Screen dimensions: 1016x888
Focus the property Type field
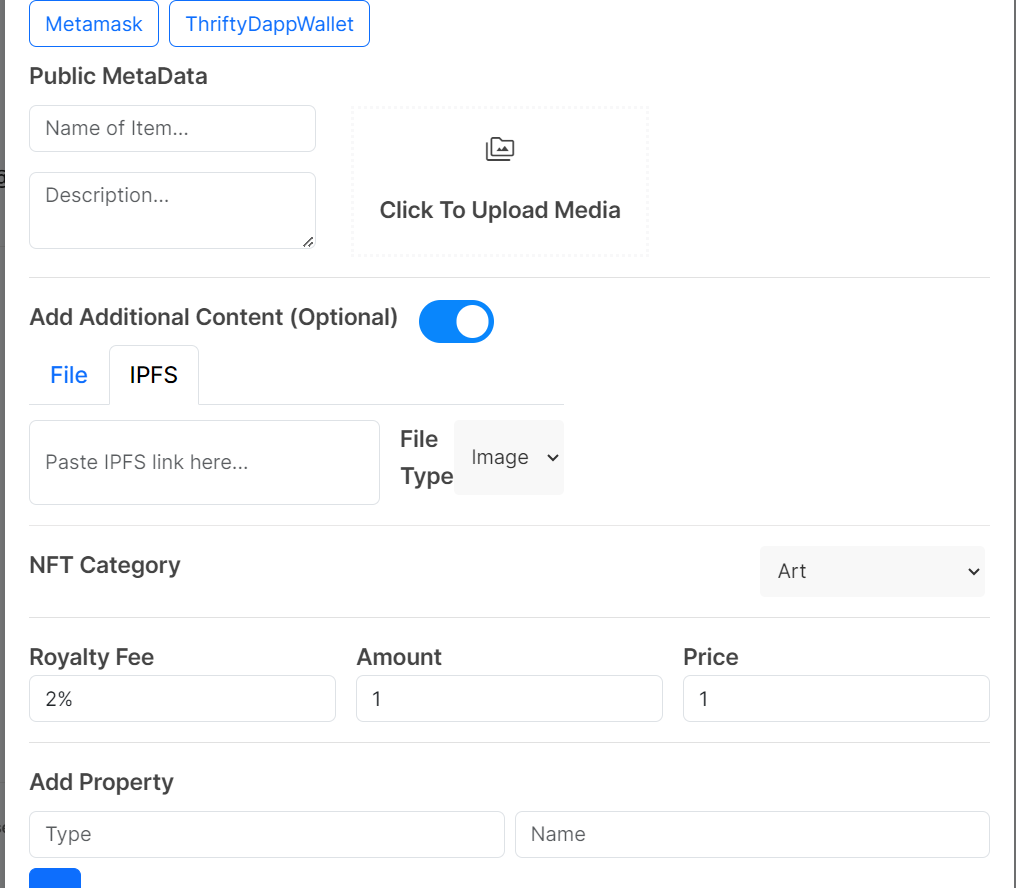[267, 834]
